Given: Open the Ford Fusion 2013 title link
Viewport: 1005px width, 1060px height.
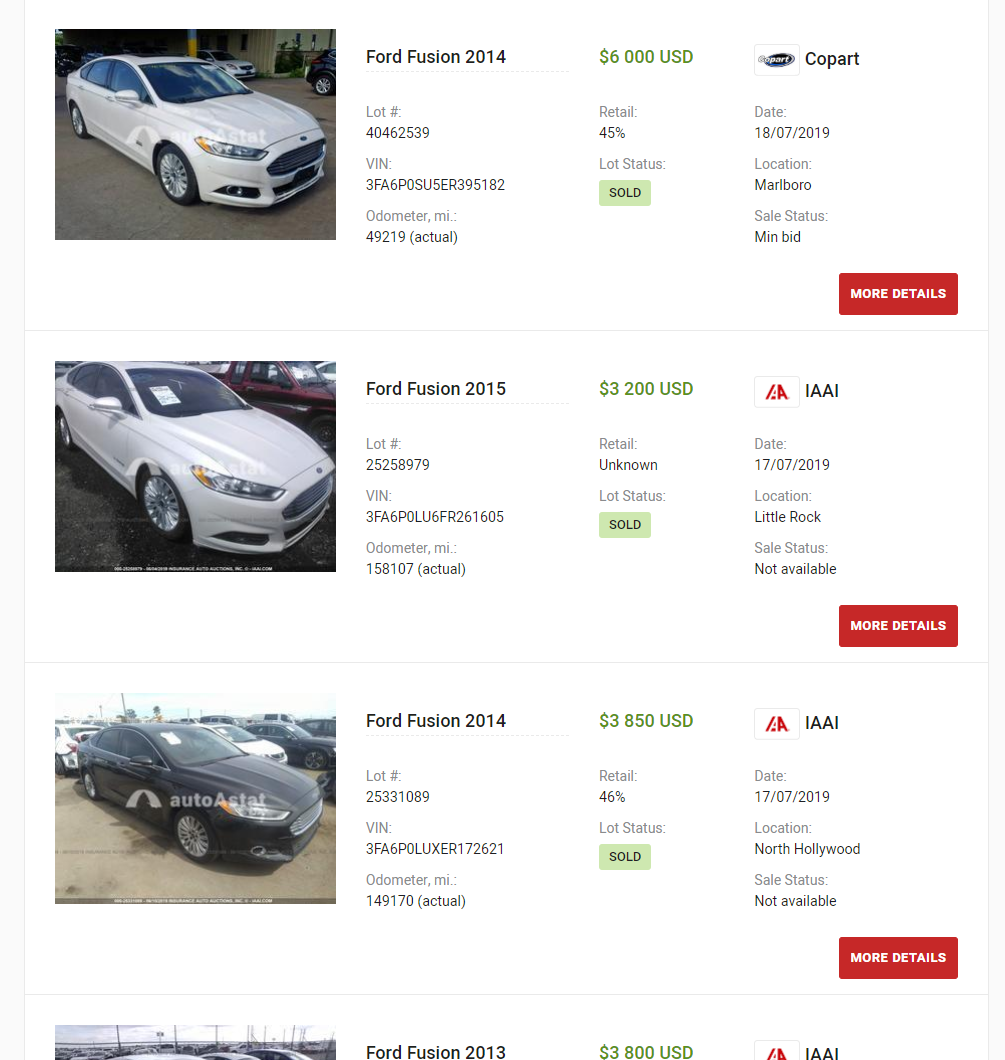Looking at the screenshot, I should [436, 1051].
